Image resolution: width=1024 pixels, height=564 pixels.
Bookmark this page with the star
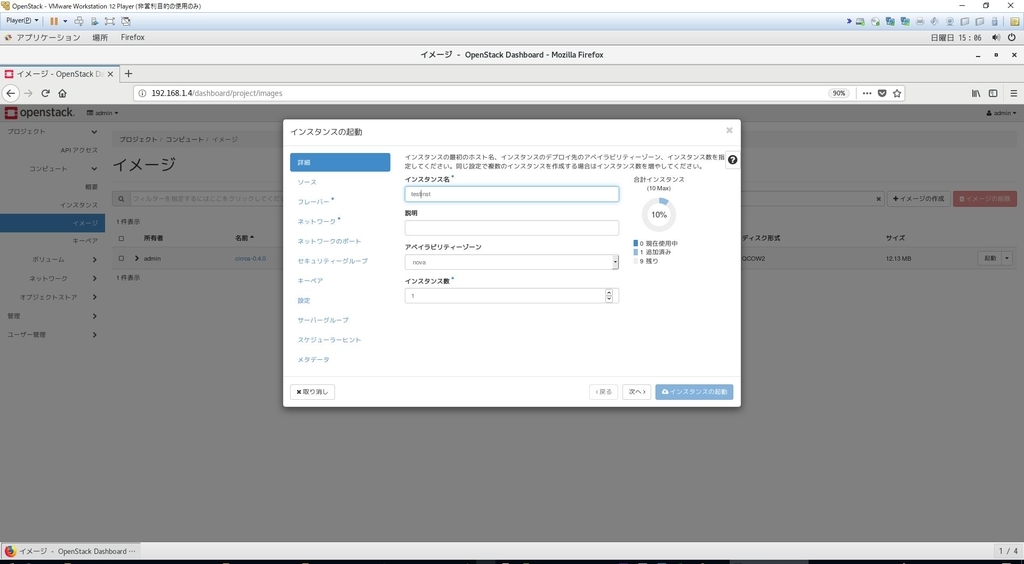[x=897, y=93]
